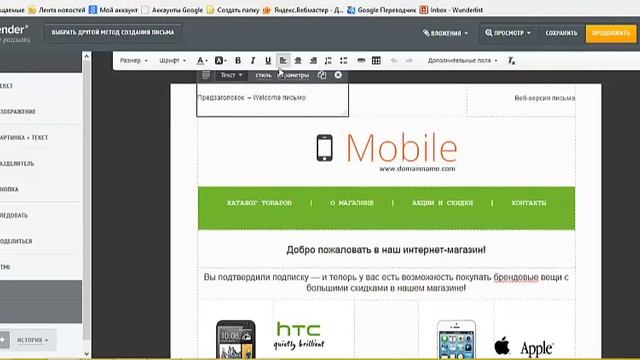This screenshot has height=360, width=640.
Task: Insert a bulleted list
Action: (344, 61)
